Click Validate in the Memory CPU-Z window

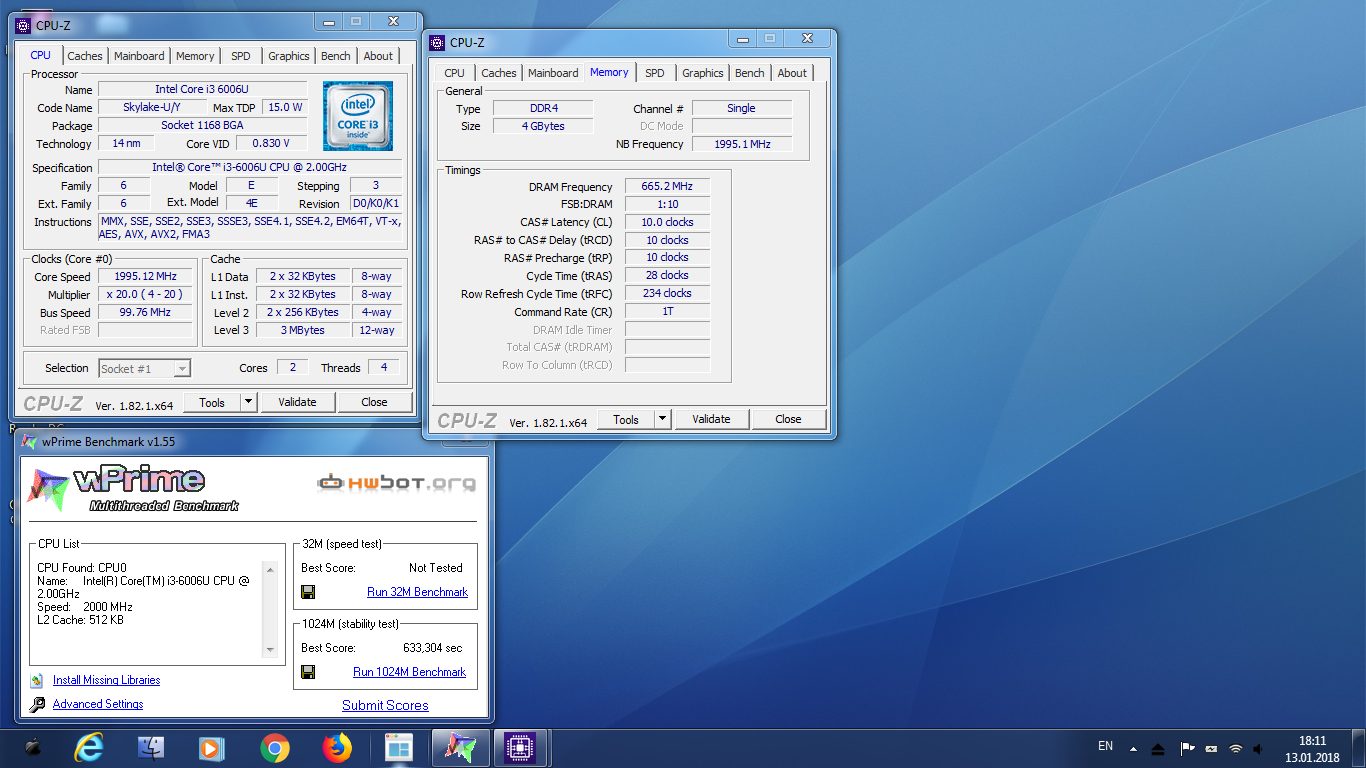(x=712, y=419)
